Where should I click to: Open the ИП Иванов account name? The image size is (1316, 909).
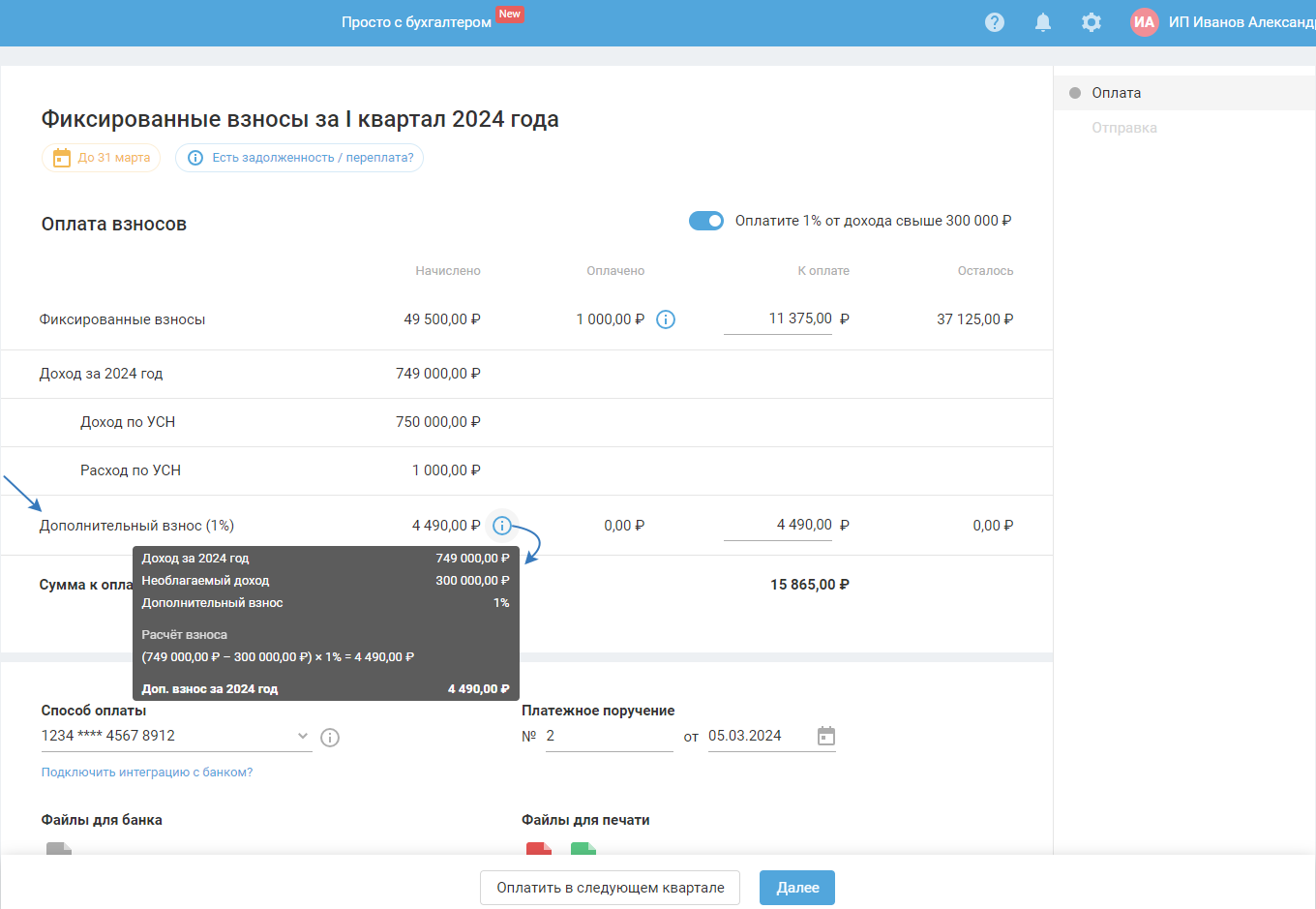point(1241,22)
